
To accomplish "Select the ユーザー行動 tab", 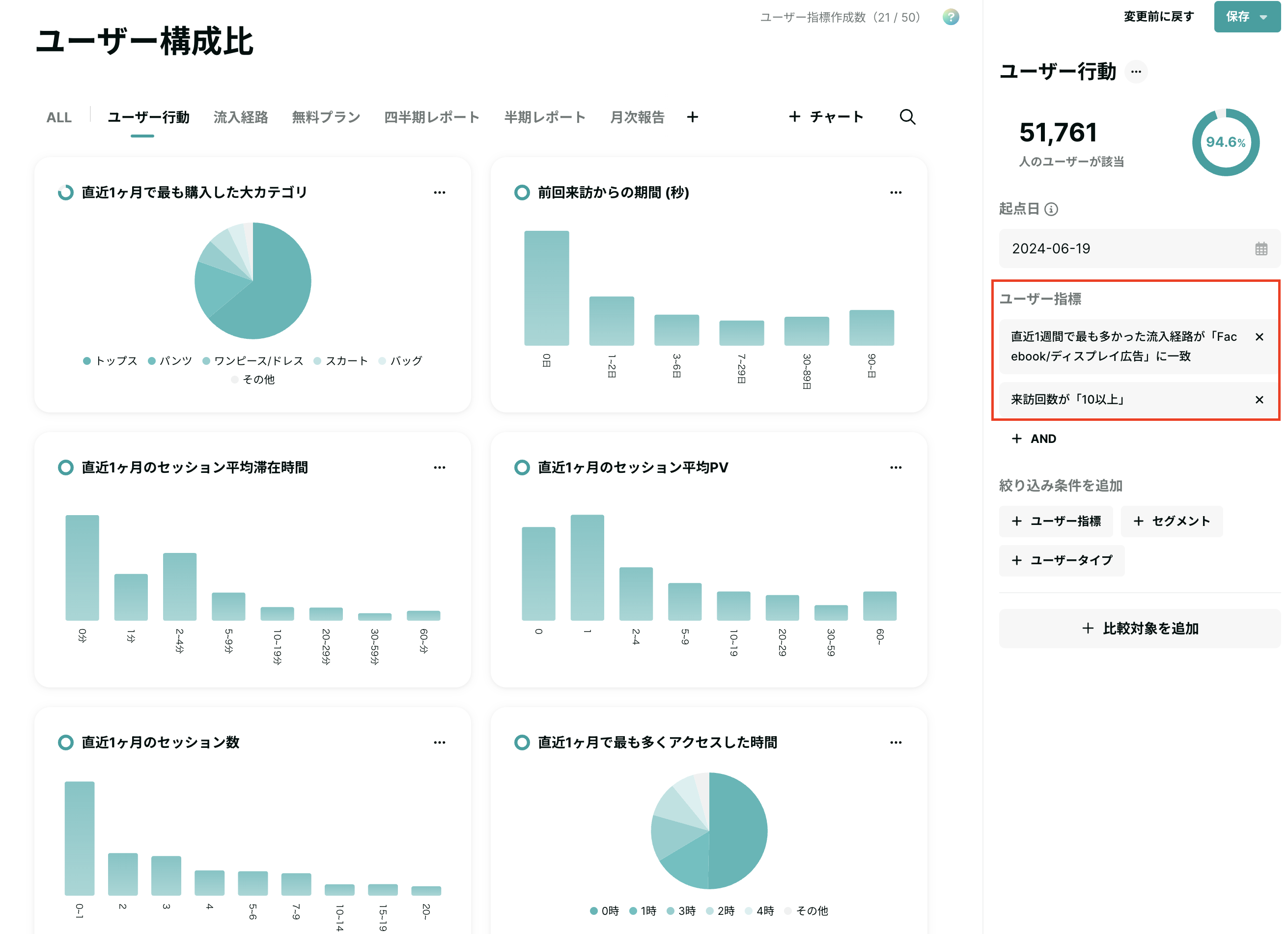I will pos(148,117).
